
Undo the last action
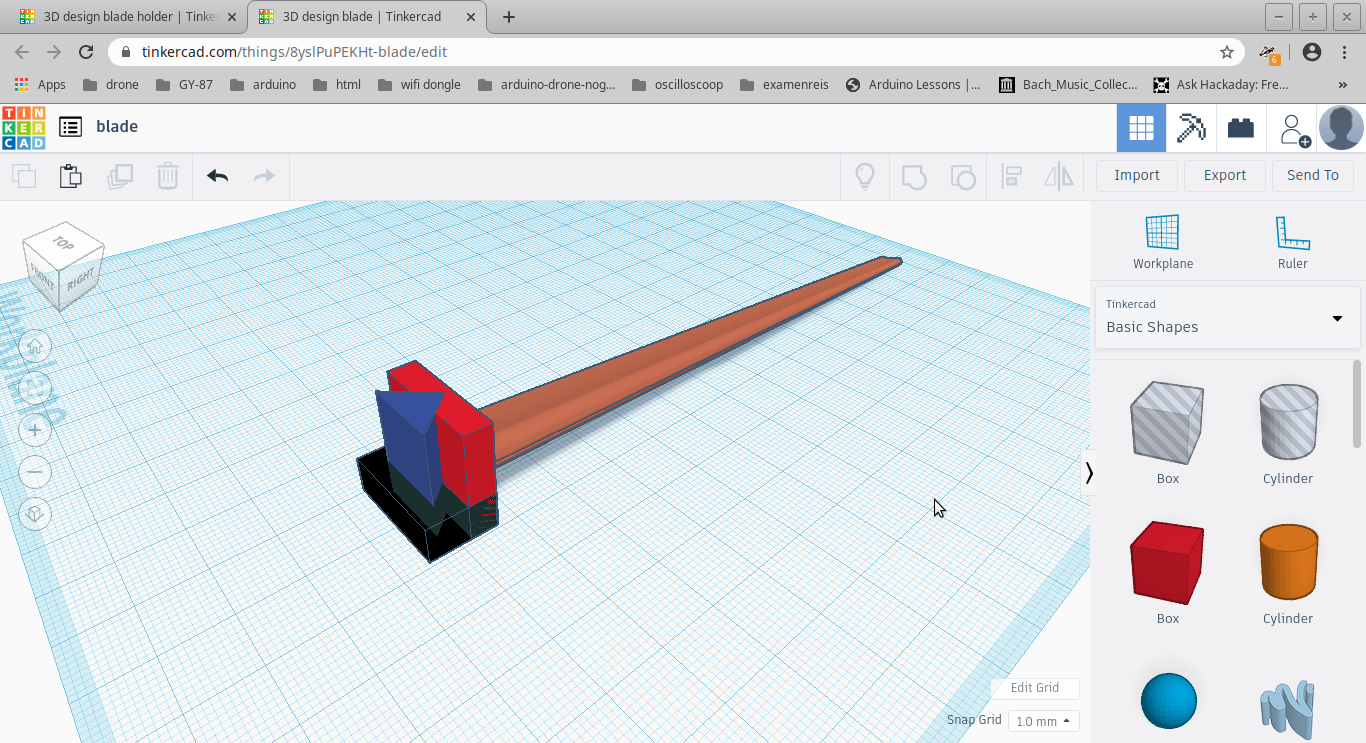point(217,176)
